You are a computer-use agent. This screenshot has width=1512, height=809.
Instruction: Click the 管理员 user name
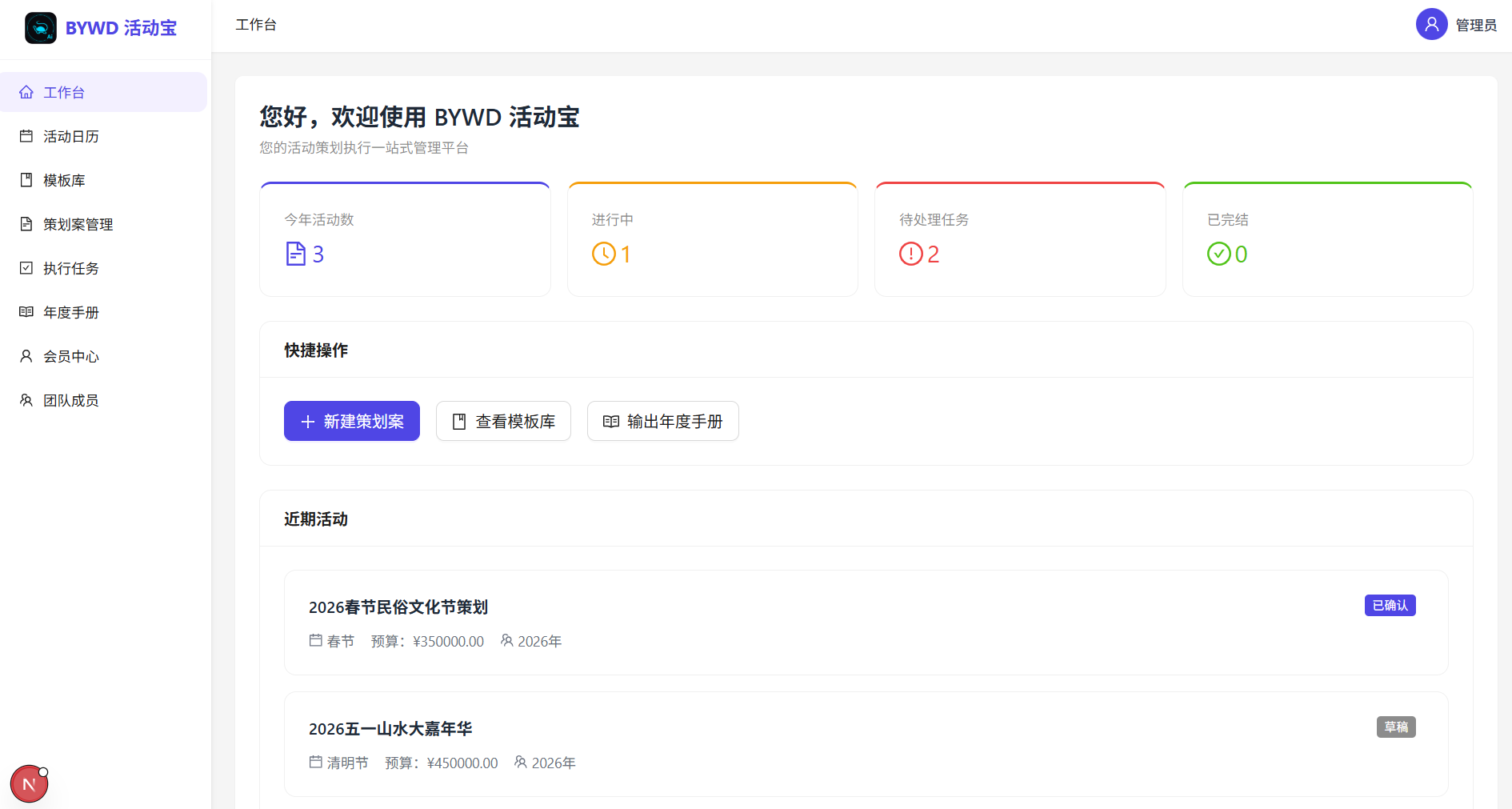(x=1476, y=25)
